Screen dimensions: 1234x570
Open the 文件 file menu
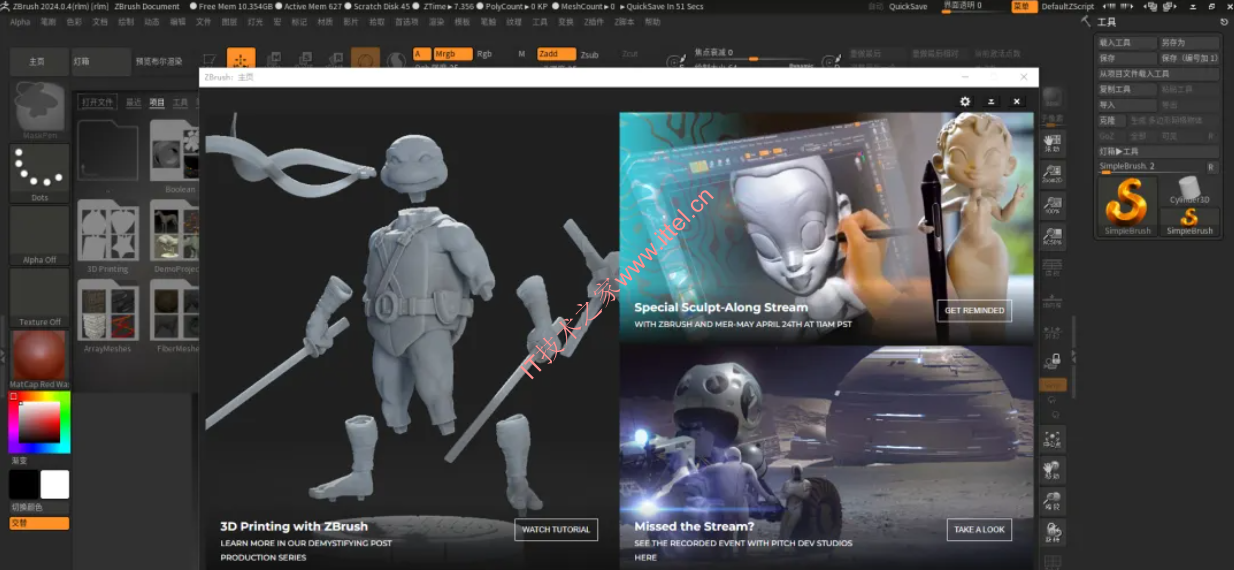pos(203,21)
